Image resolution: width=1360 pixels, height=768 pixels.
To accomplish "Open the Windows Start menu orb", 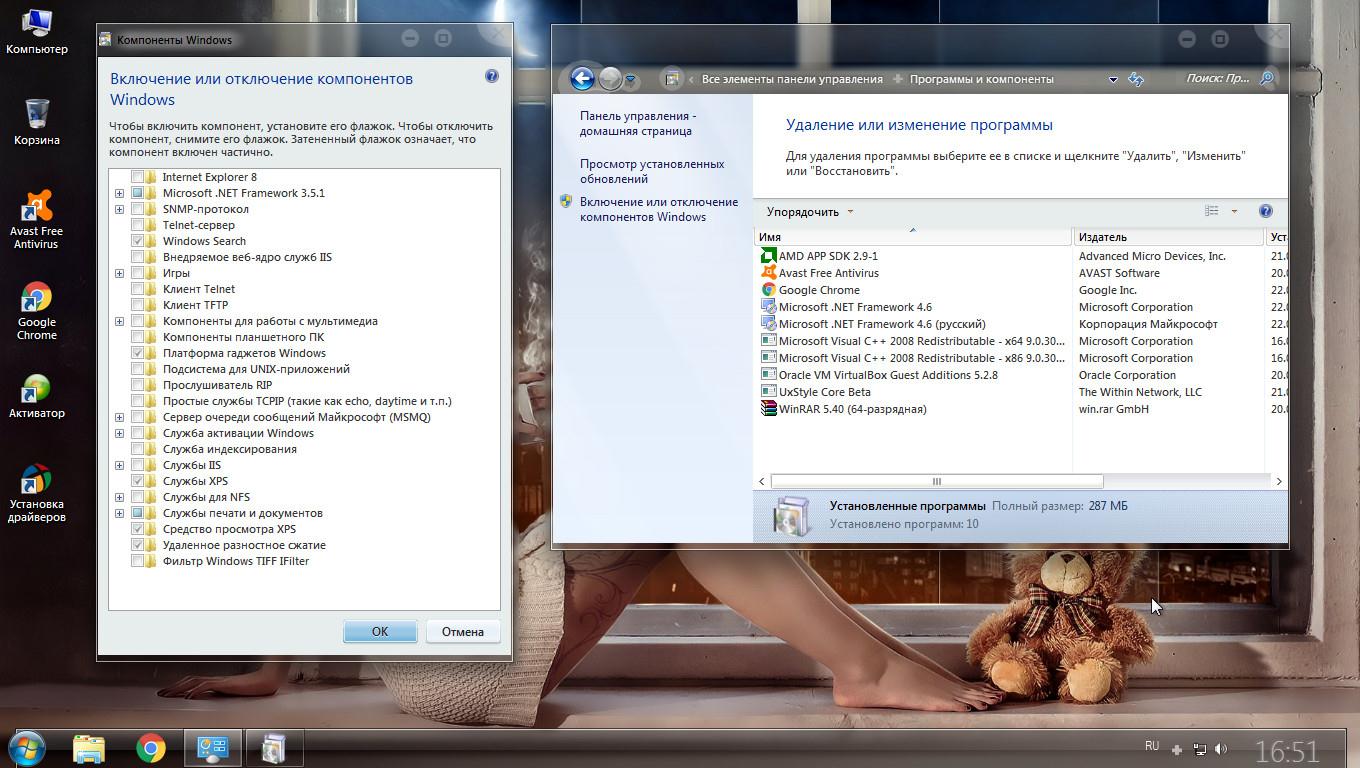I will (26, 748).
